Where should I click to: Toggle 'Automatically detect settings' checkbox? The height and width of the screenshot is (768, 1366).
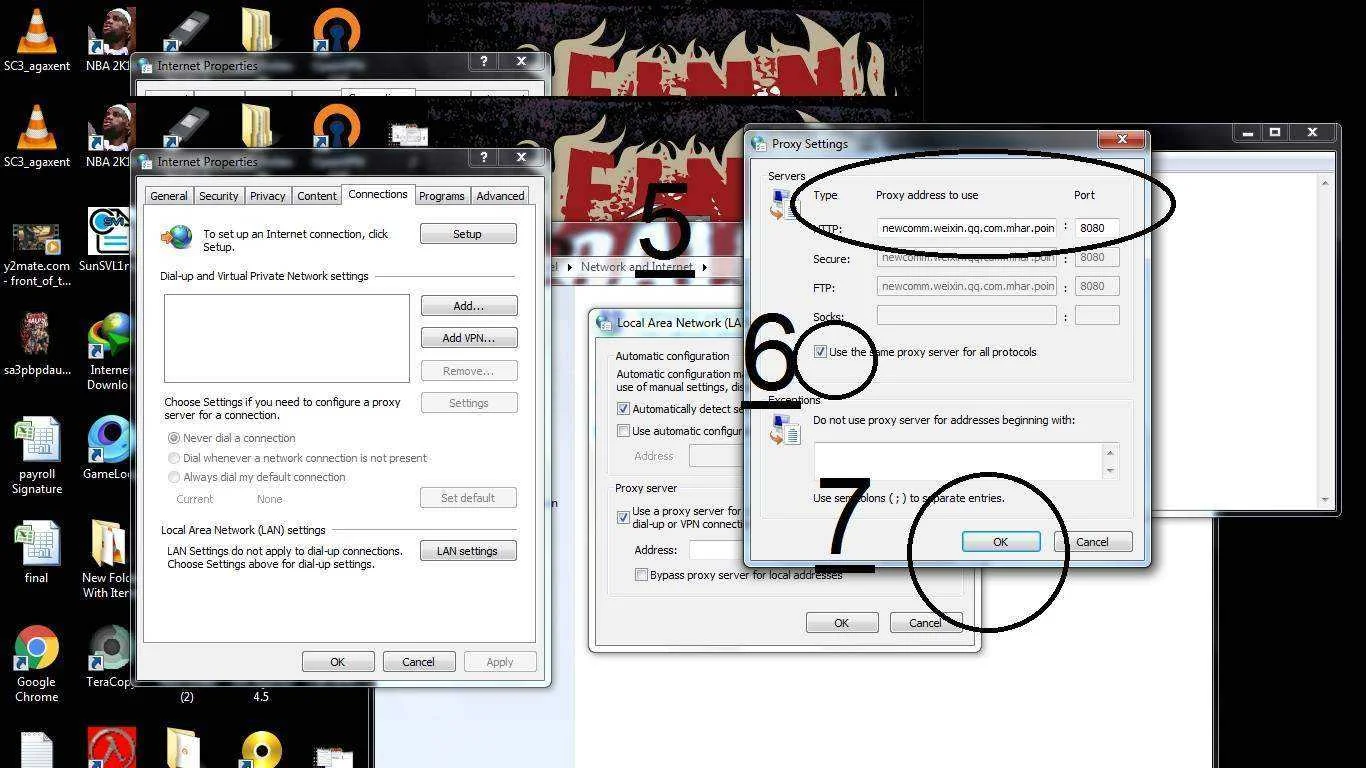pos(623,409)
